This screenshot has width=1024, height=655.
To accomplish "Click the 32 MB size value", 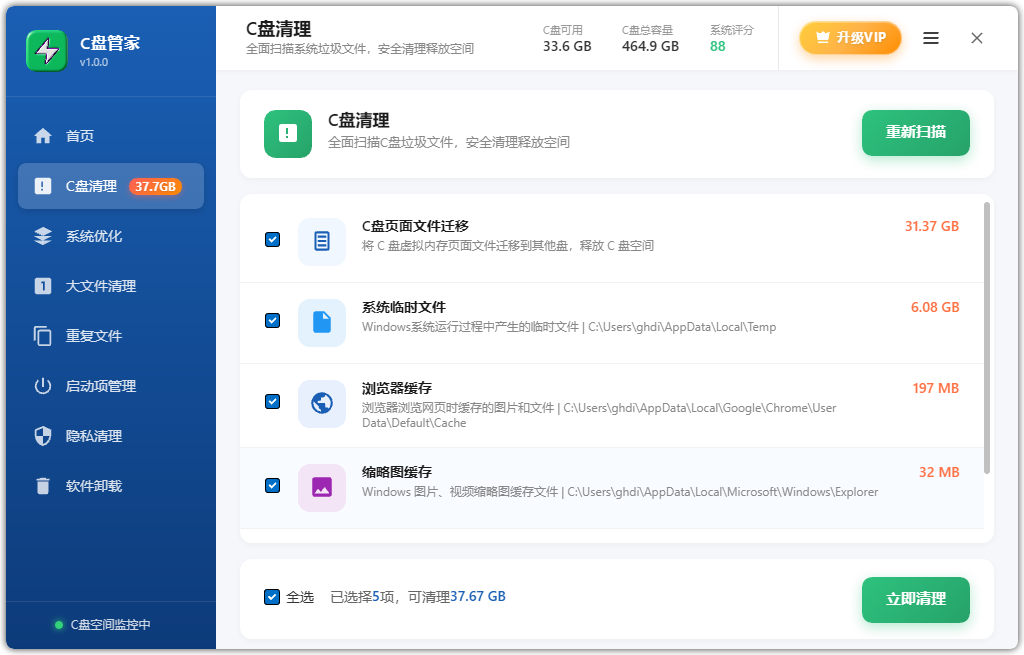I will [x=939, y=473].
